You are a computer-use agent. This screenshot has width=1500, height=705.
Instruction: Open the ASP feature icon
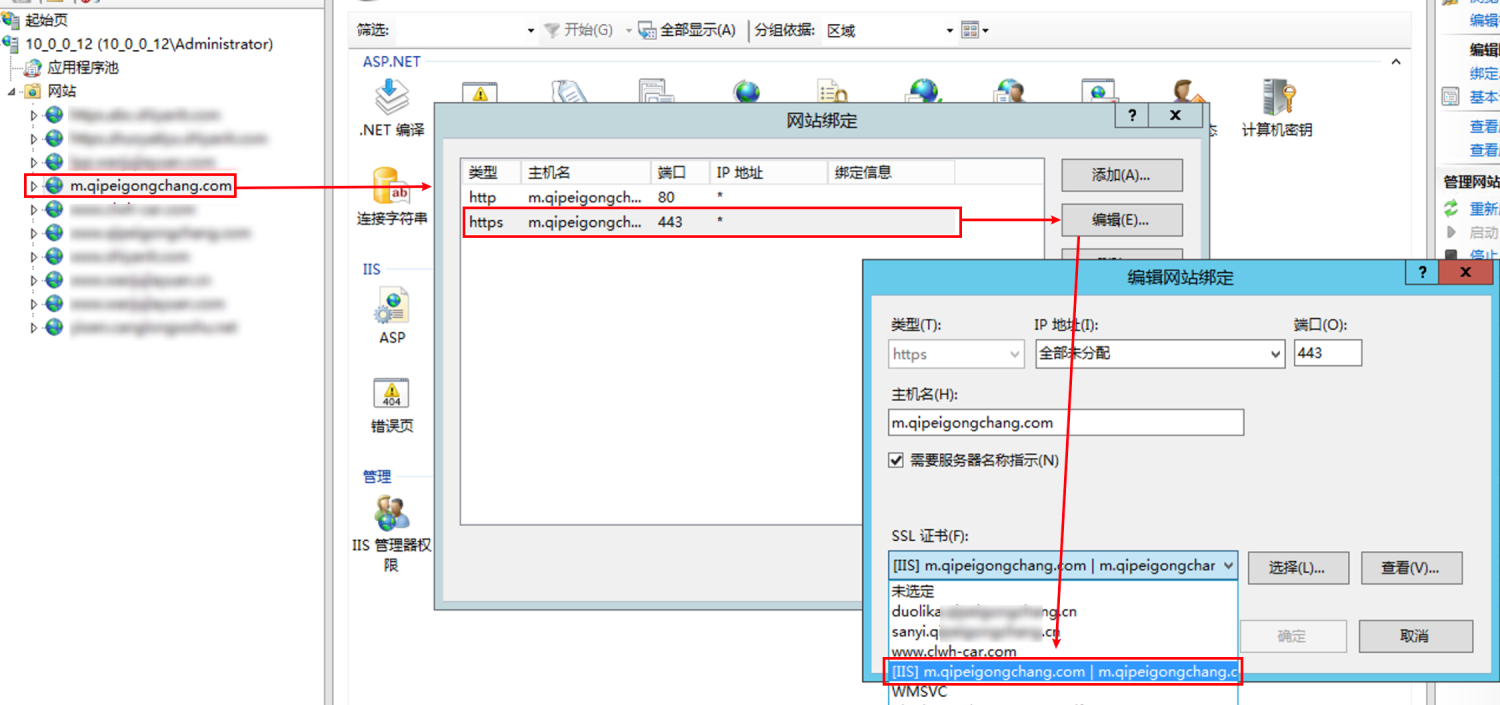[391, 306]
